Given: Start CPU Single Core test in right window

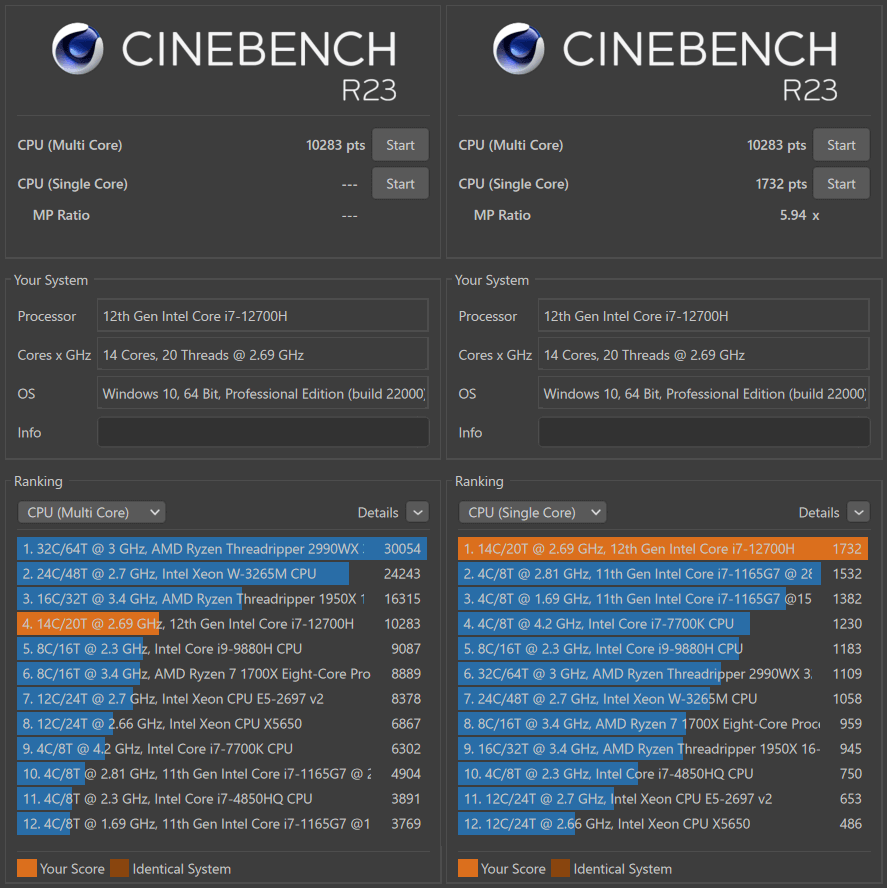Looking at the screenshot, I should [x=841, y=183].
